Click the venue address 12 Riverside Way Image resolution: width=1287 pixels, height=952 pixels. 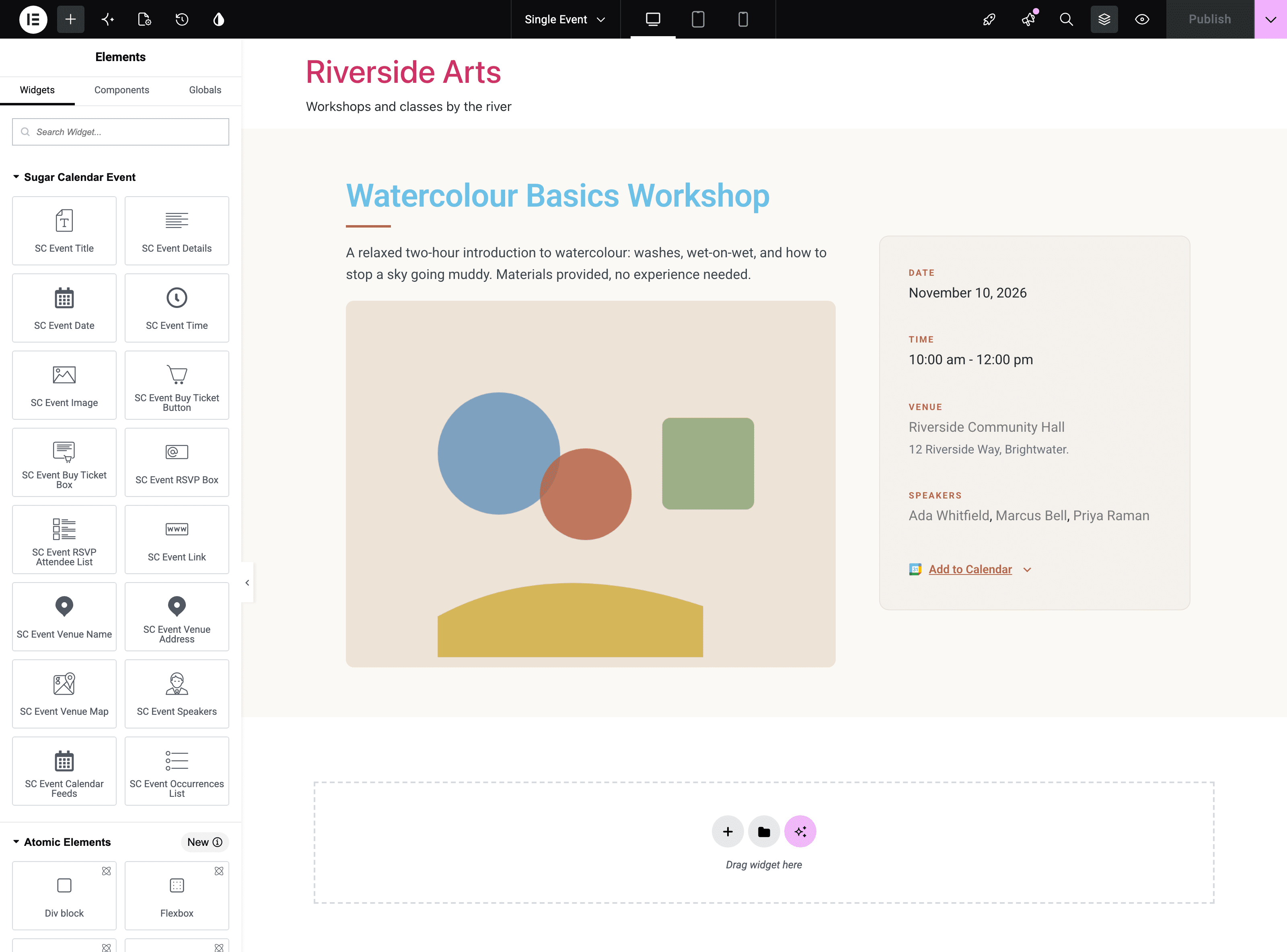989,449
